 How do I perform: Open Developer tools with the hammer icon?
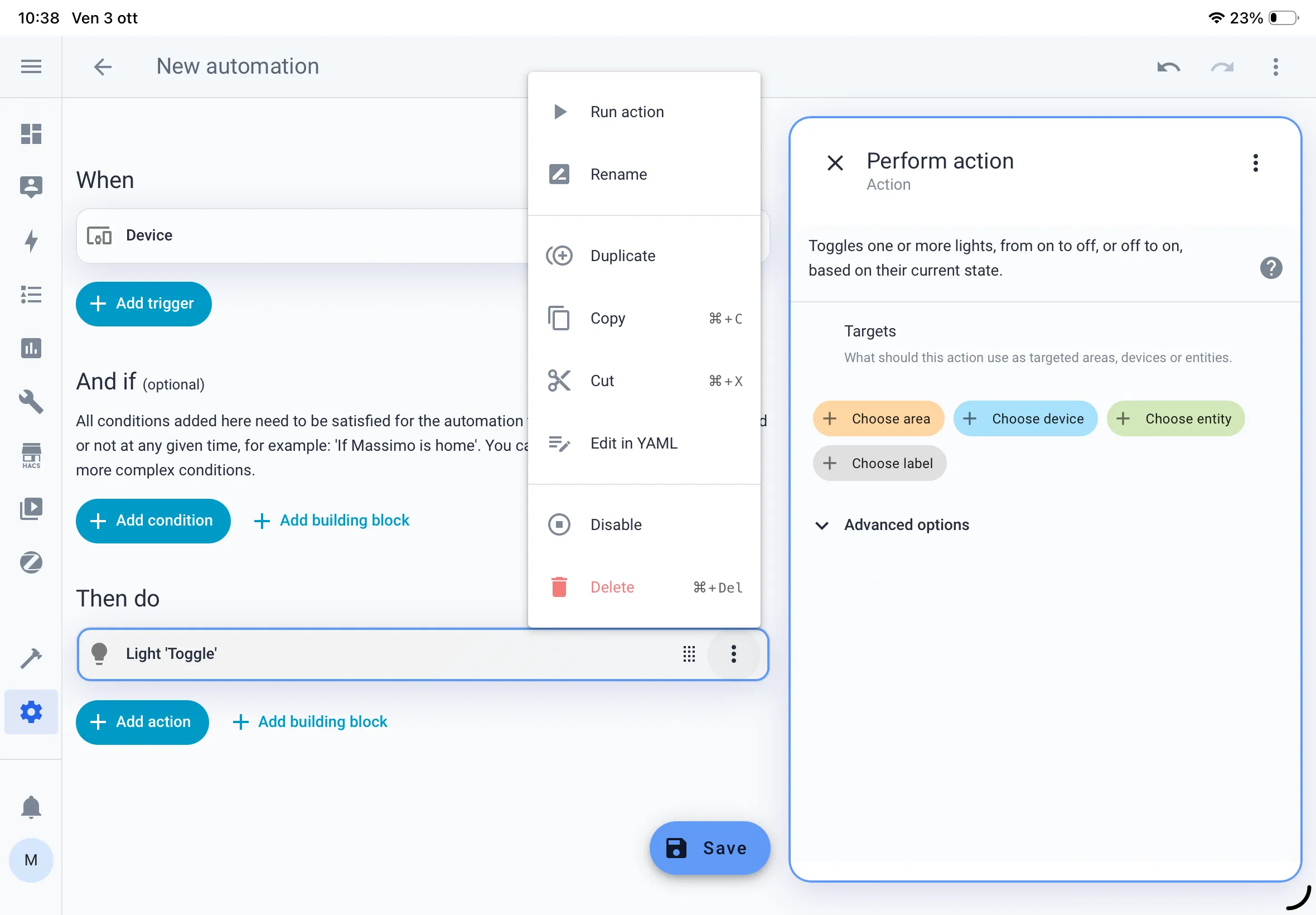tap(30, 658)
